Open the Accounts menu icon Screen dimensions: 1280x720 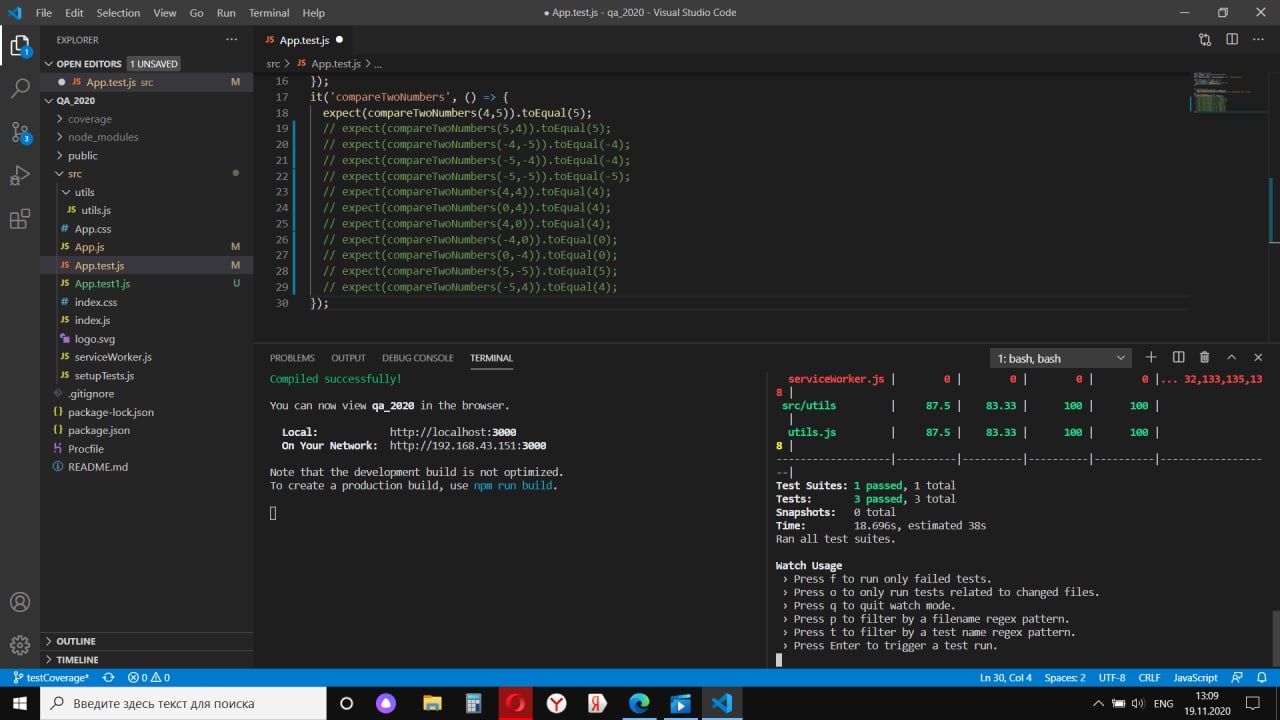click(20, 602)
